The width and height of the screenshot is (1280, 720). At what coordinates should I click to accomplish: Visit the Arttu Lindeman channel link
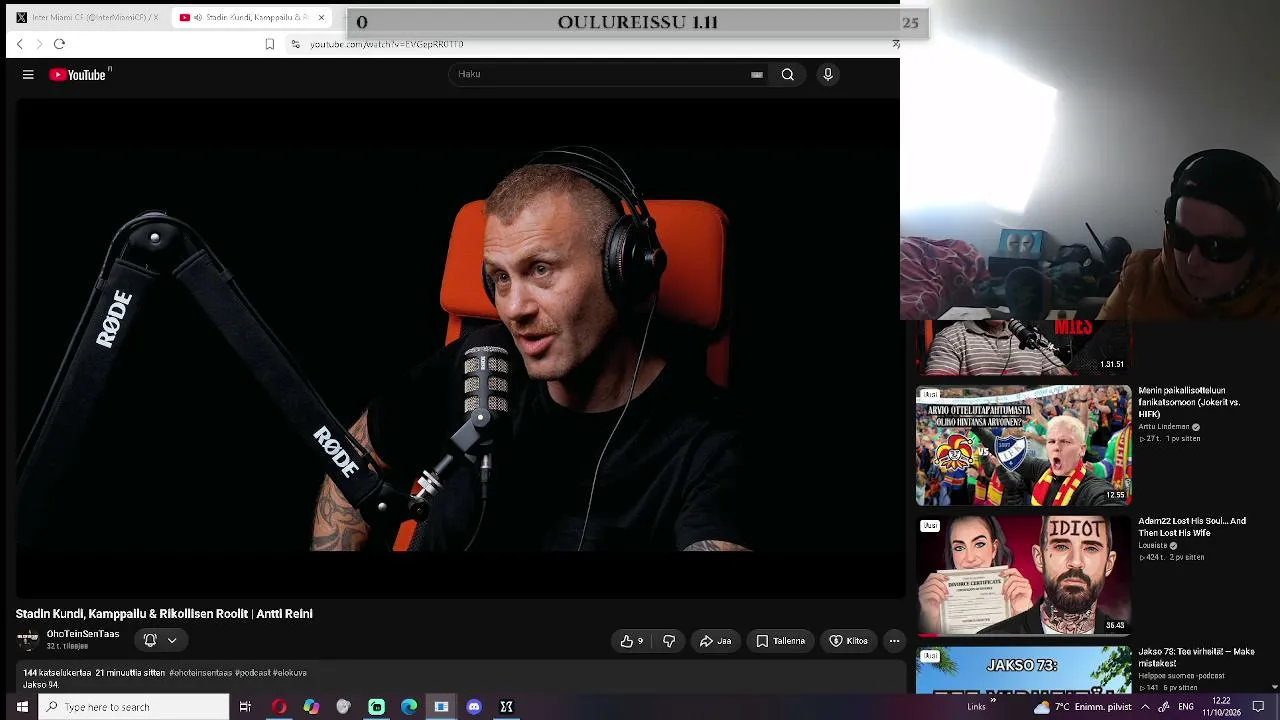click(x=1164, y=427)
